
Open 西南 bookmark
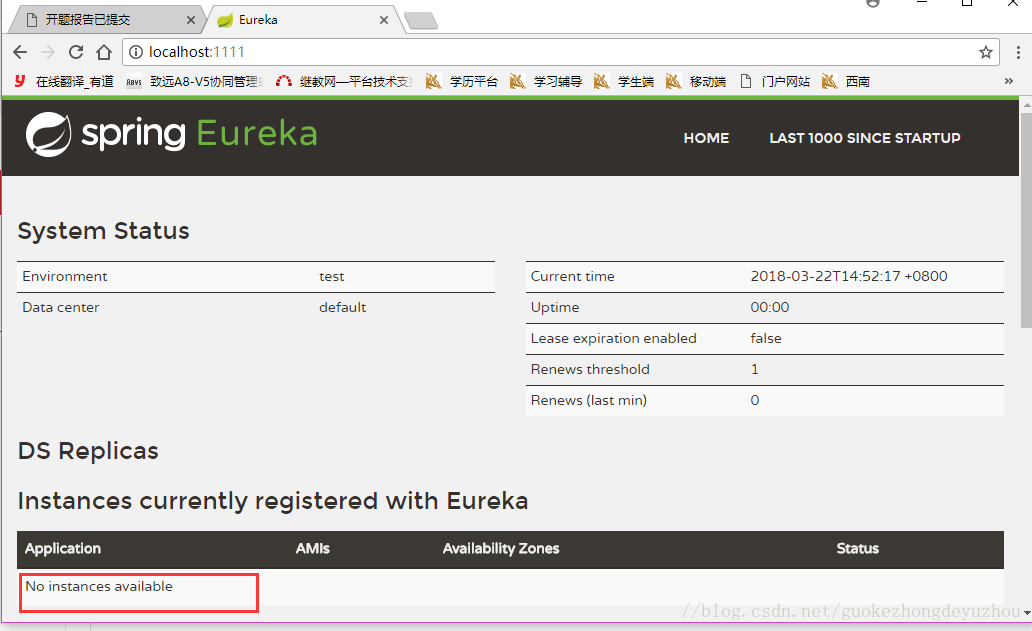(x=846, y=81)
